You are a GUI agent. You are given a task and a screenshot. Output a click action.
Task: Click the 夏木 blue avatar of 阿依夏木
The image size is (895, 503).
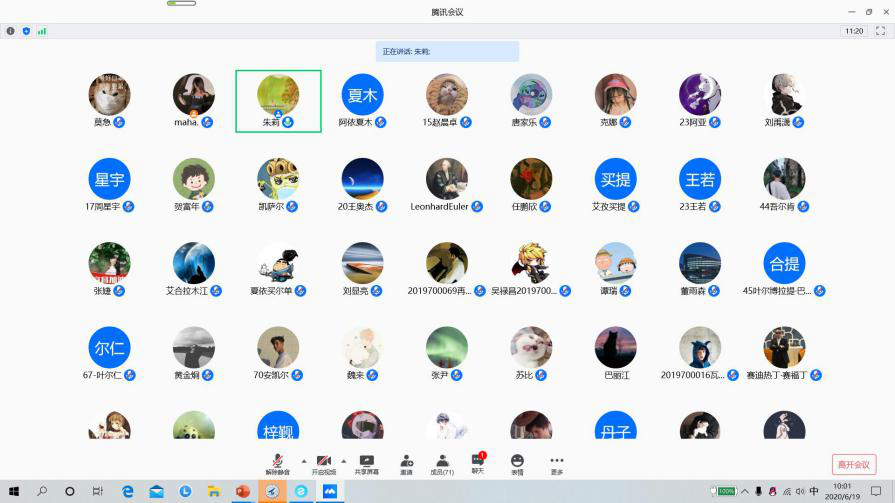(x=362, y=95)
